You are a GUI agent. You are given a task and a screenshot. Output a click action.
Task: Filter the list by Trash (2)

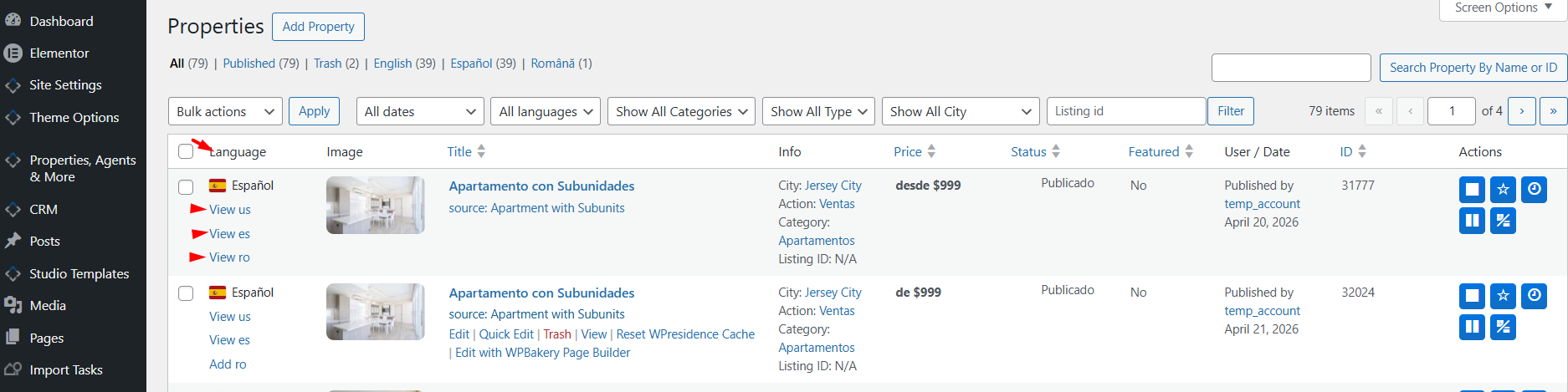[336, 64]
